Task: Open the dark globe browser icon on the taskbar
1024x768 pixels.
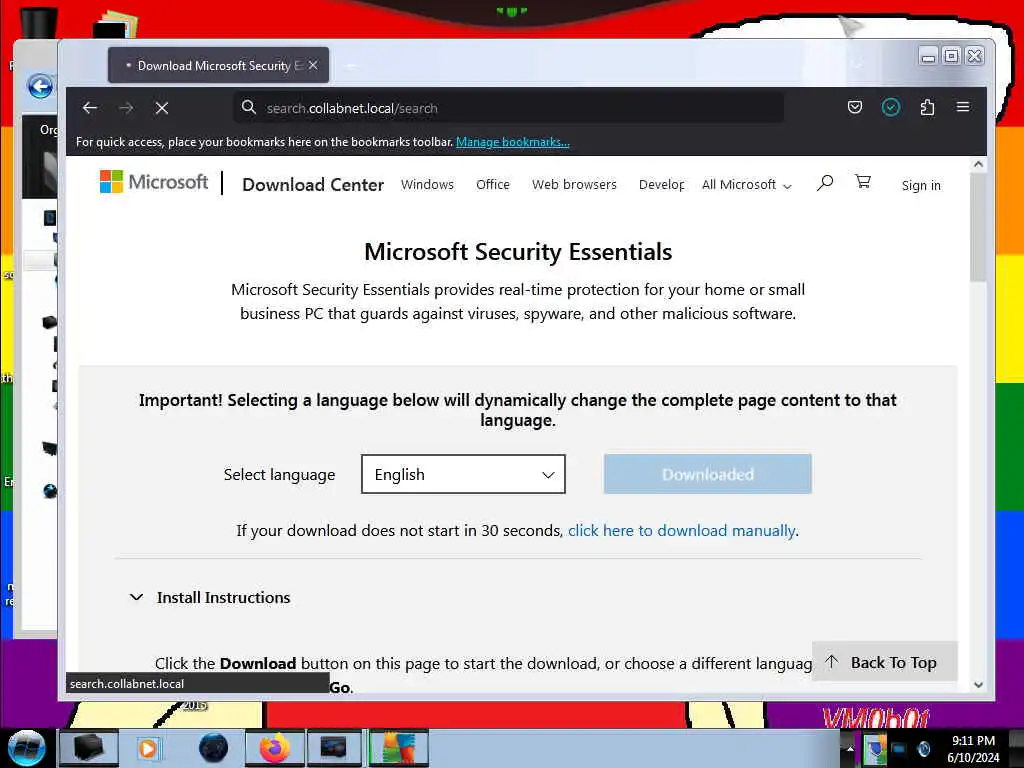Action: [213, 748]
